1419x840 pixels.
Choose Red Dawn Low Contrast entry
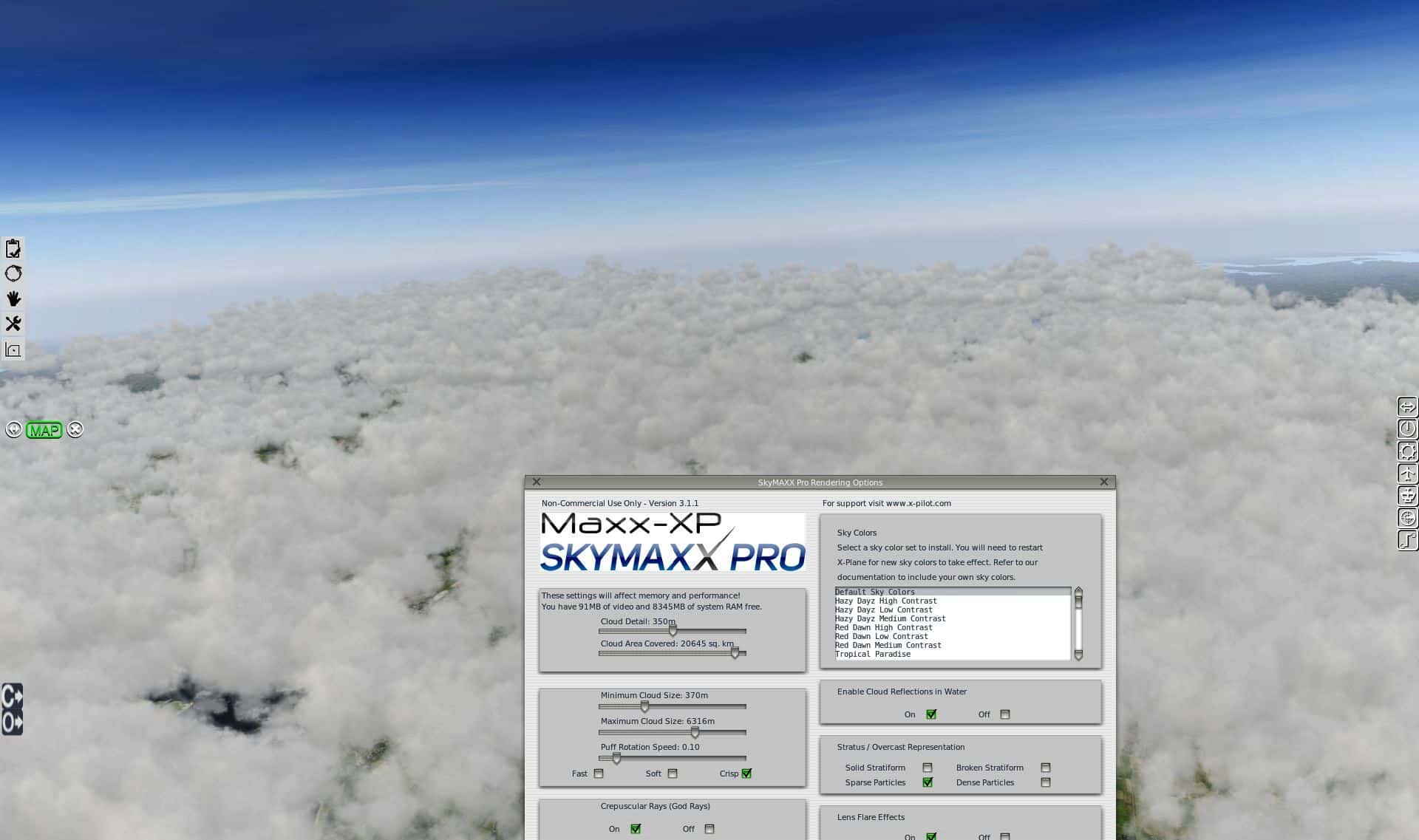(x=881, y=637)
